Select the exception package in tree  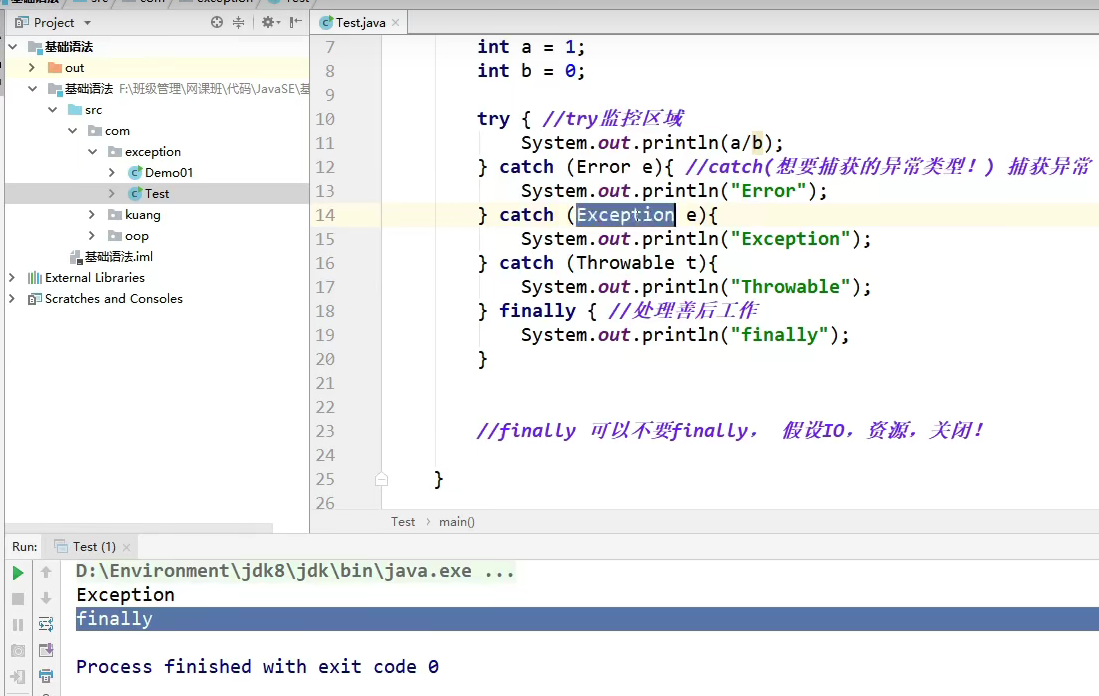[153, 151]
